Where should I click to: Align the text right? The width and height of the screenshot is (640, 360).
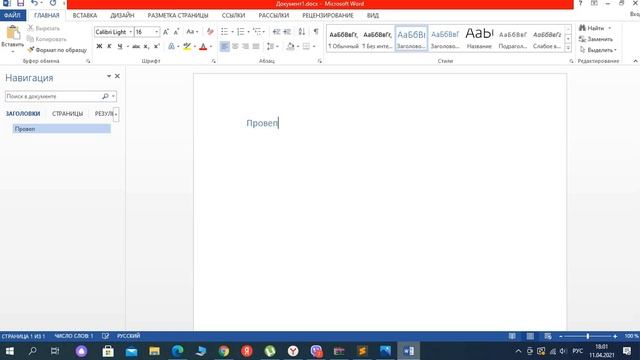(245, 47)
